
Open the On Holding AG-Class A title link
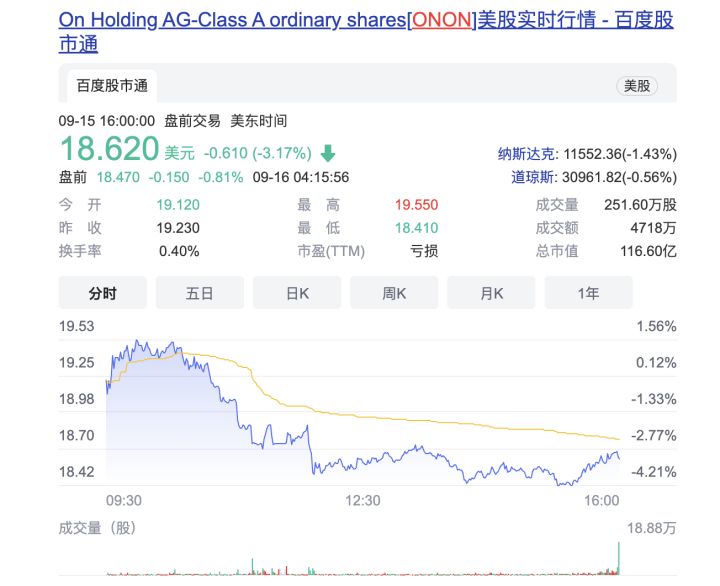pos(232,19)
